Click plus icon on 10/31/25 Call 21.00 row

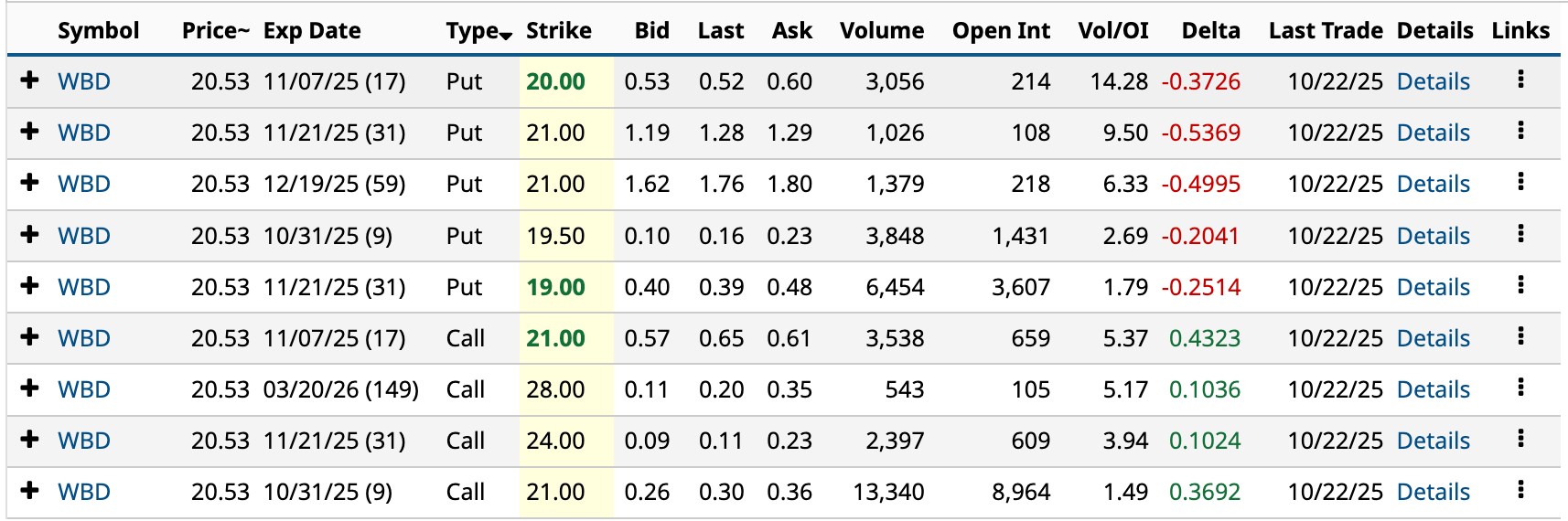click(30, 491)
